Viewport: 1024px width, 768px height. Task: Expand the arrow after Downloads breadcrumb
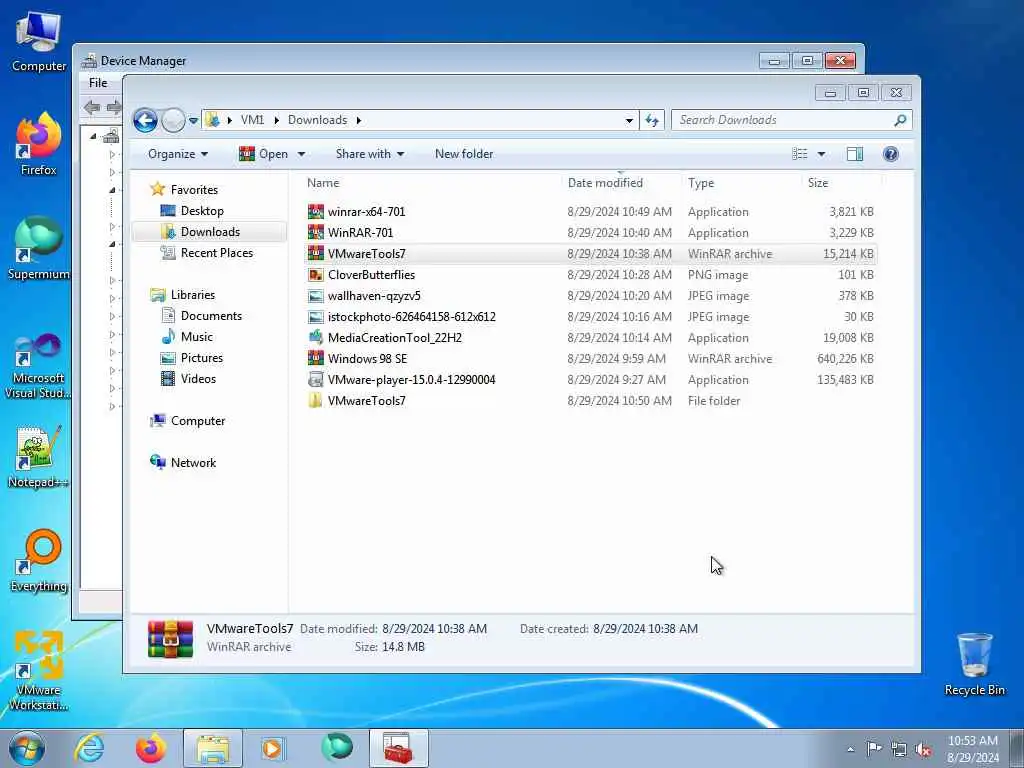point(359,120)
